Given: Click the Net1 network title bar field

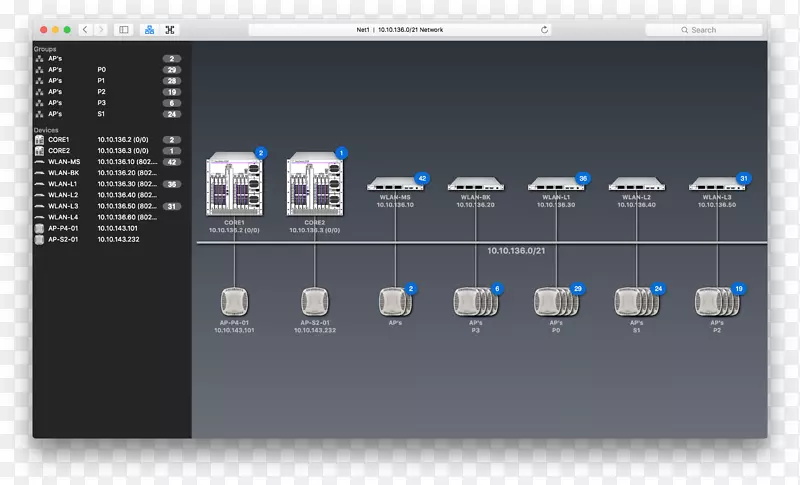Looking at the screenshot, I should pyautogui.click(x=400, y=30).
